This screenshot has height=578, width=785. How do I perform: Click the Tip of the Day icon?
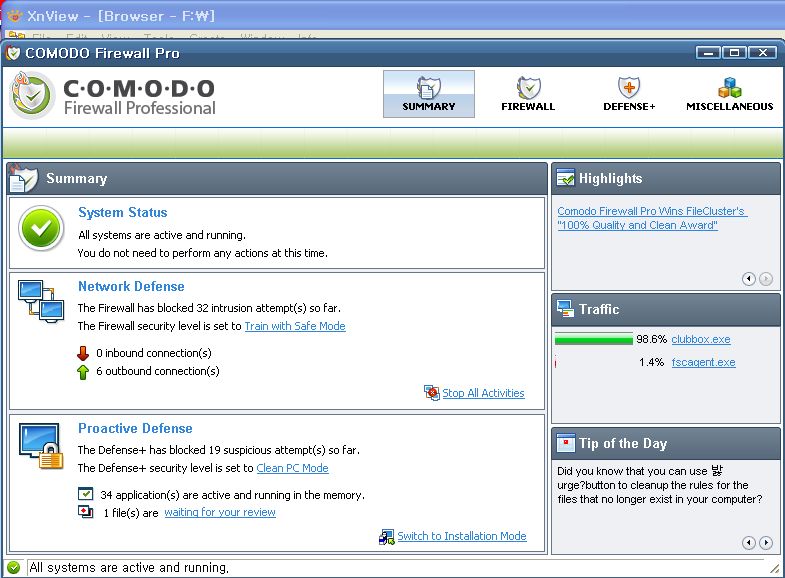coord(566,443)
